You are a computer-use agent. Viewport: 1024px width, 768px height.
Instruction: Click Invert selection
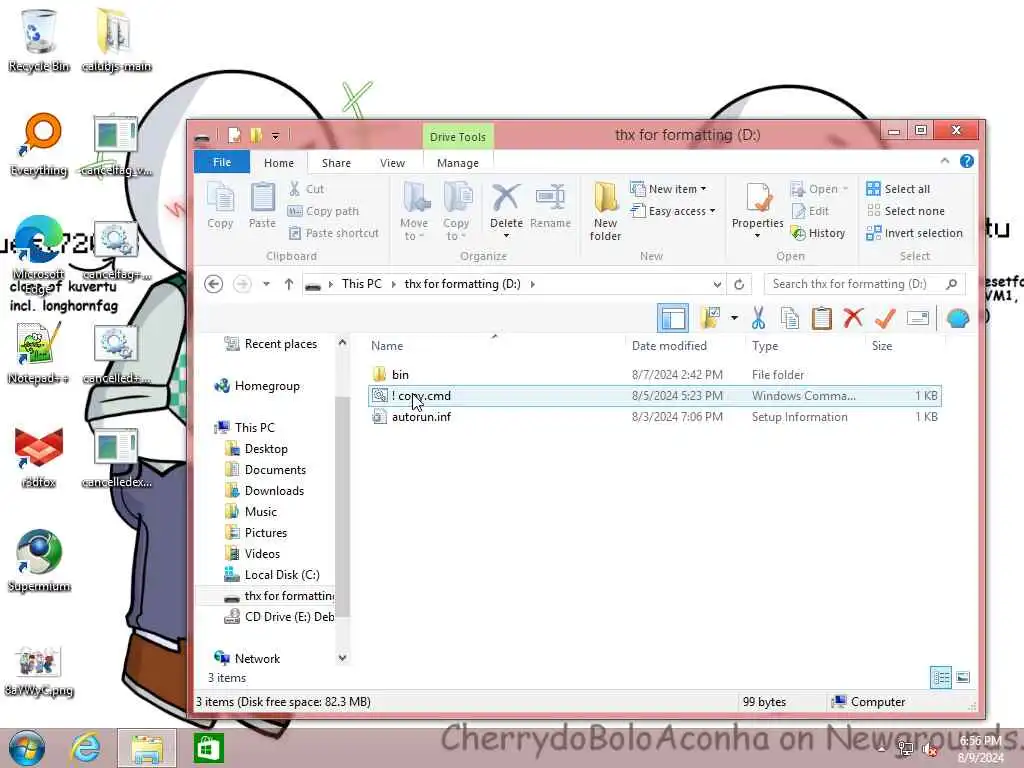[914, 233]
